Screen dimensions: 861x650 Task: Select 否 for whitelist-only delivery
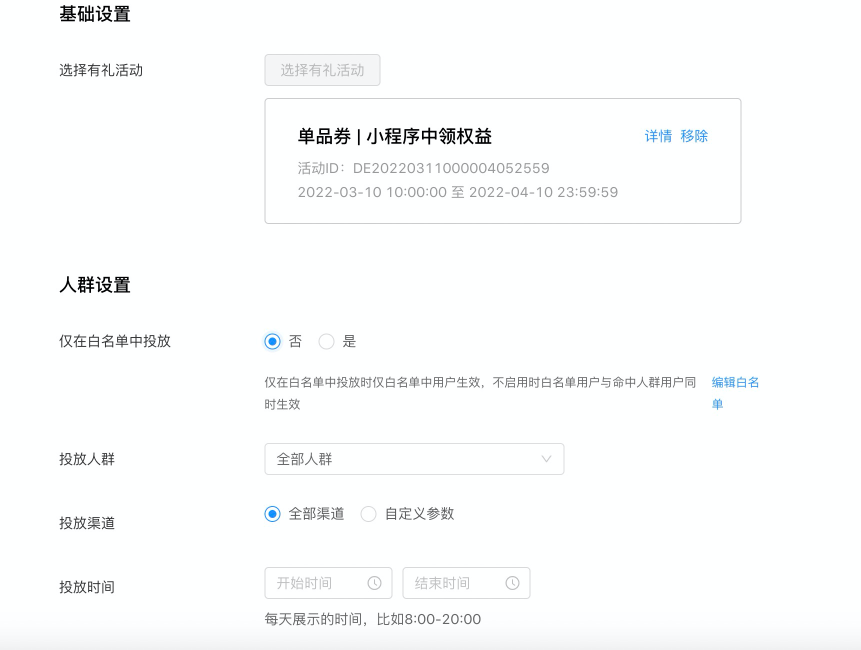272,341
